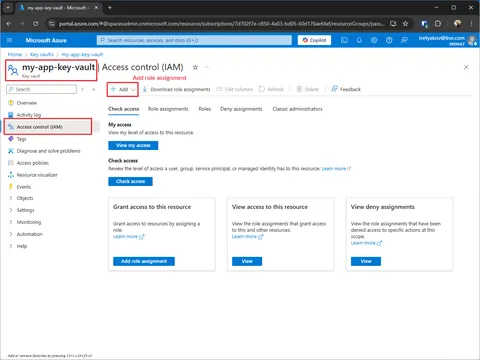Viewport: 480px width, 360px height.
Task: Open the help question mark icon
Action: (x=389, y=40)
